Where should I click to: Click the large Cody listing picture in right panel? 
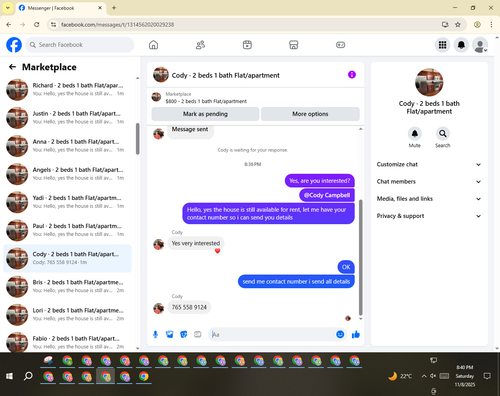click(x=429, y=82)
